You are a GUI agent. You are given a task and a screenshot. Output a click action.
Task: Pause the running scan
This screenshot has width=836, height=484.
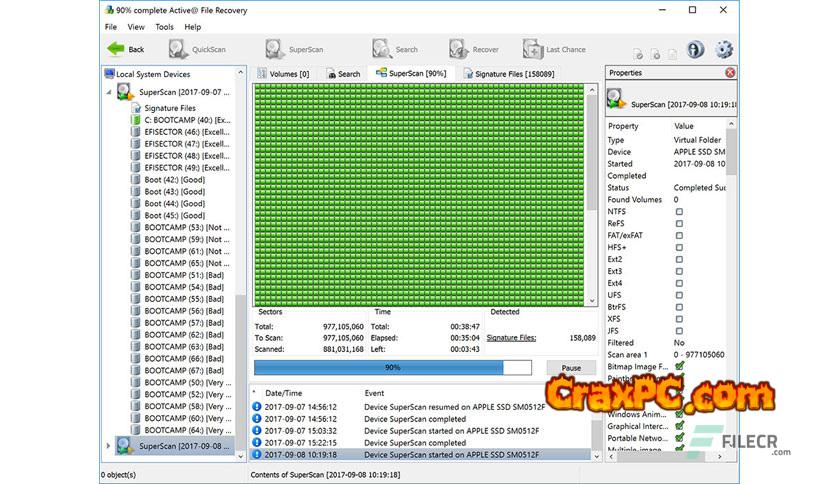(x=571, y=368)
